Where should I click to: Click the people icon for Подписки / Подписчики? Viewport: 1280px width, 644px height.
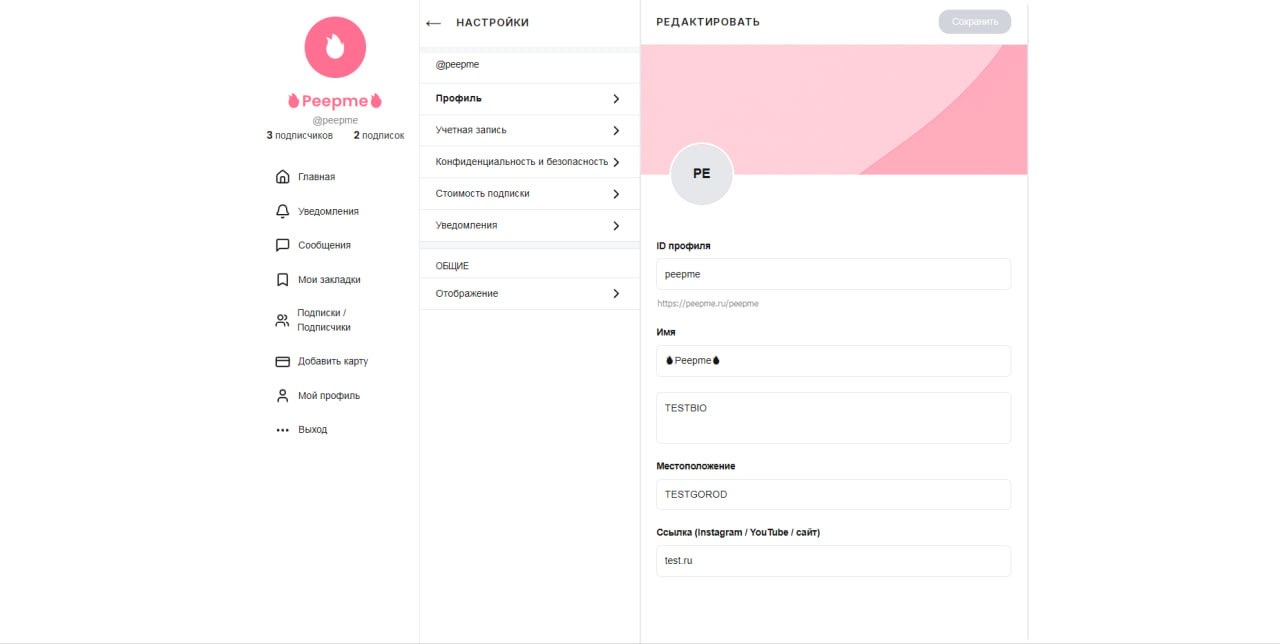[282, 320]
